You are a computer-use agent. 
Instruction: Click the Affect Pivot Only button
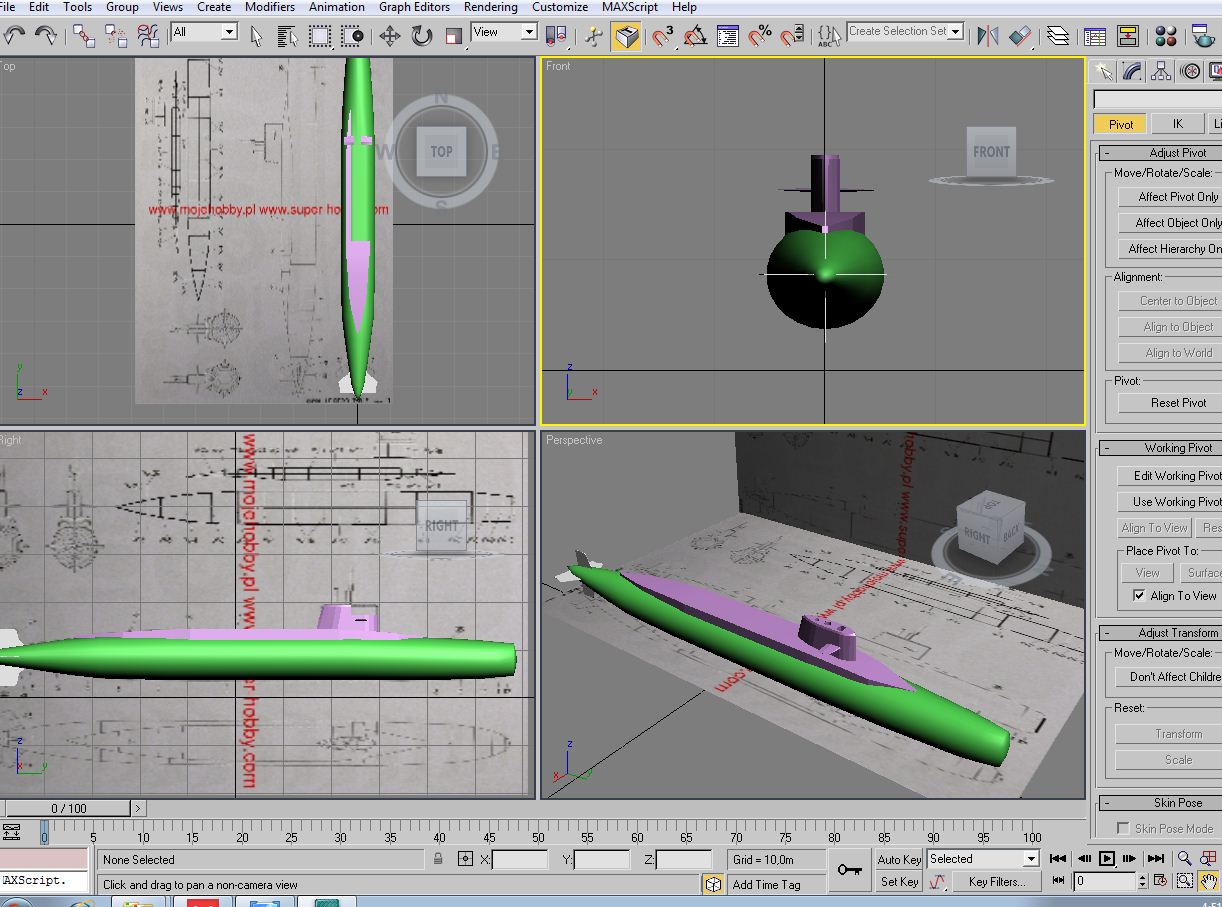tap(1172, 197)
